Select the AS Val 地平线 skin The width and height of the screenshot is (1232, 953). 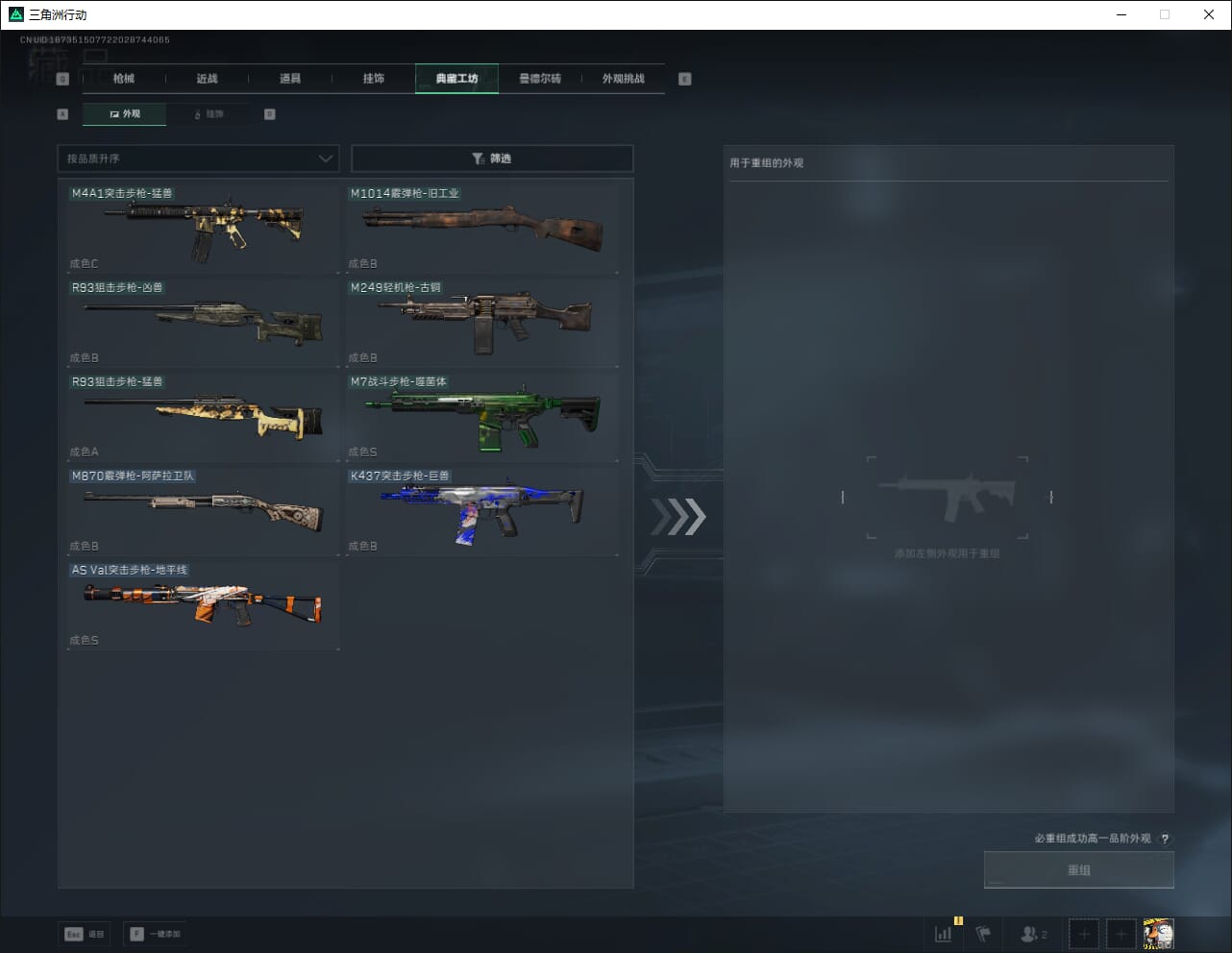pos(203,605)
